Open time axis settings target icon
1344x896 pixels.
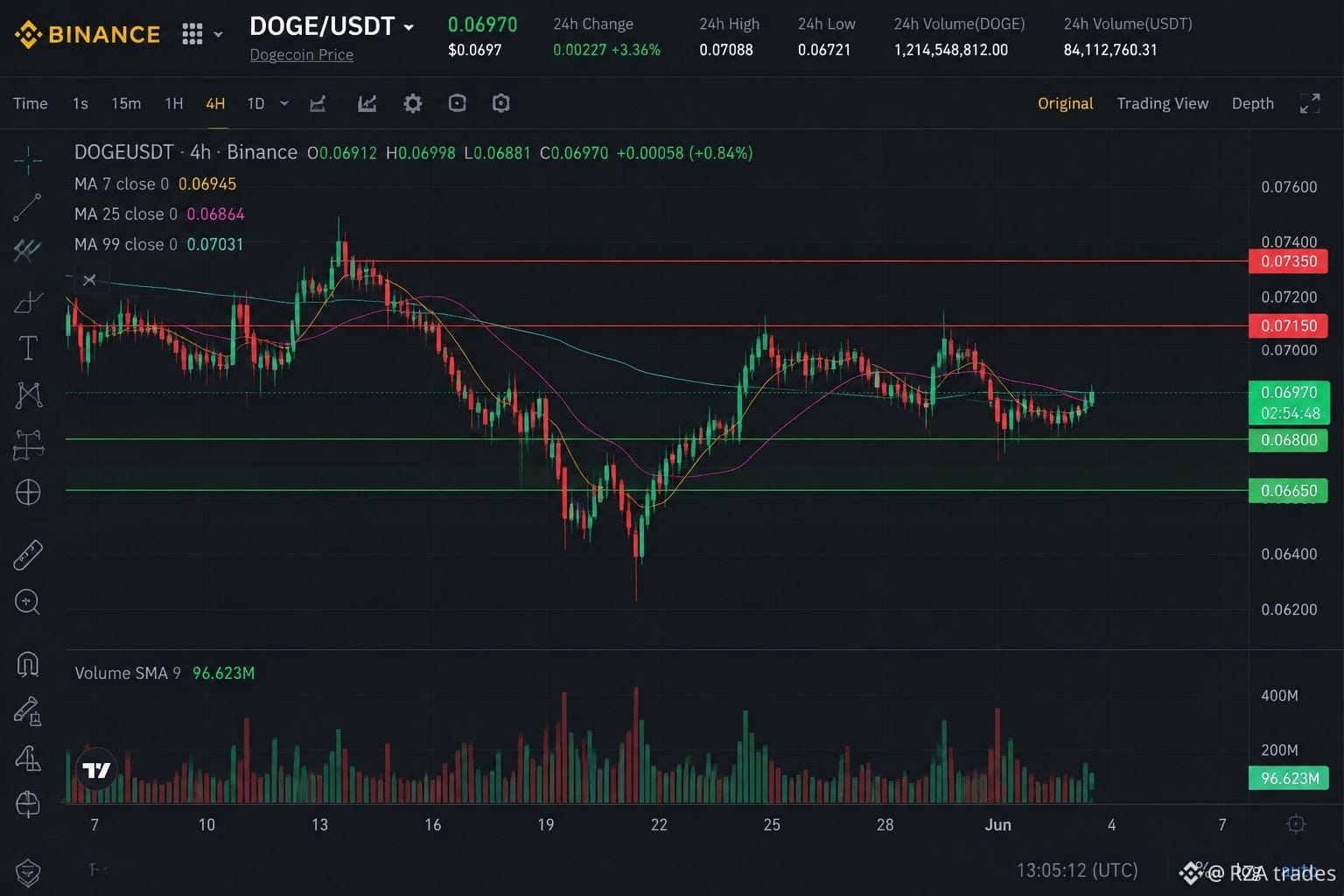click(x=1296, y=824)
